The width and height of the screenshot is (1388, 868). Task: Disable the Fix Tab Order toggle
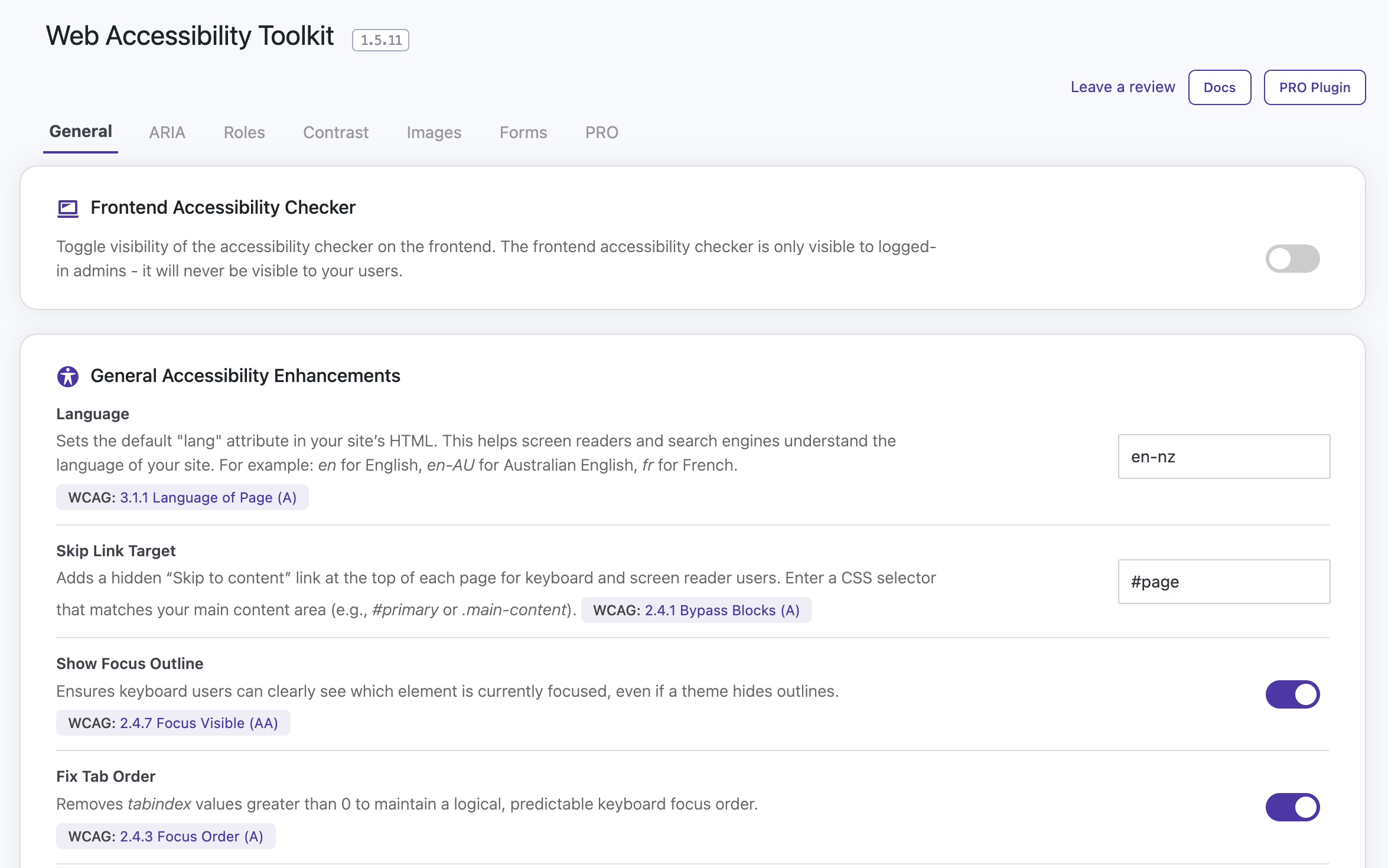[1292, 807]
